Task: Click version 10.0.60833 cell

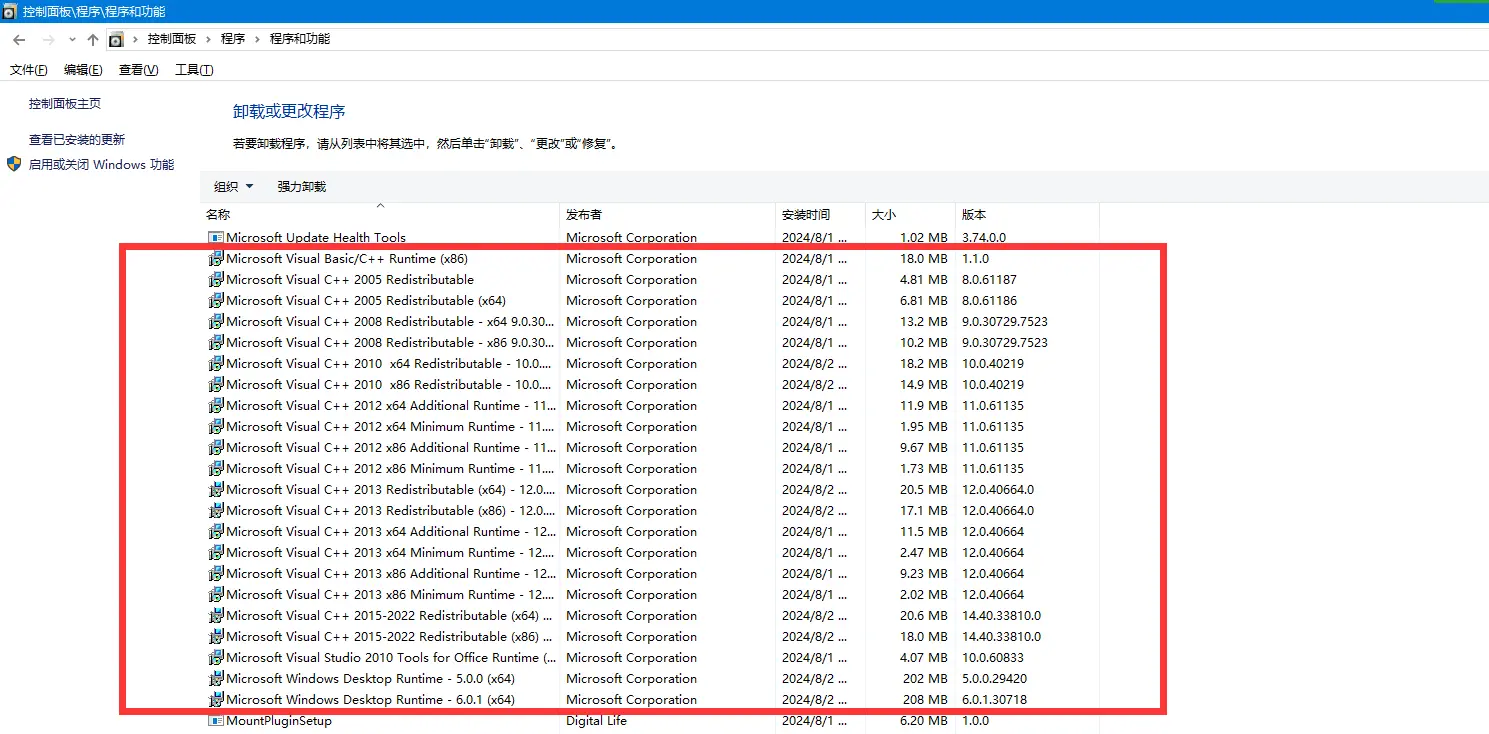Action: point(993,658)
